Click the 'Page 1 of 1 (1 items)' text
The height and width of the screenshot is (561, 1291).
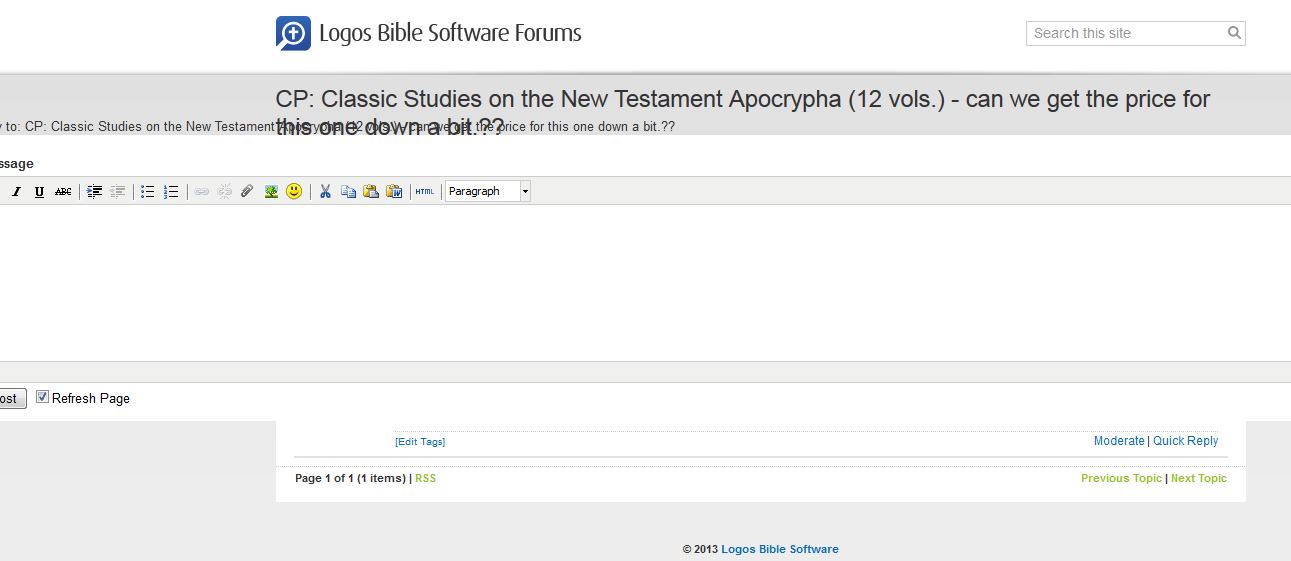(351, 478)
